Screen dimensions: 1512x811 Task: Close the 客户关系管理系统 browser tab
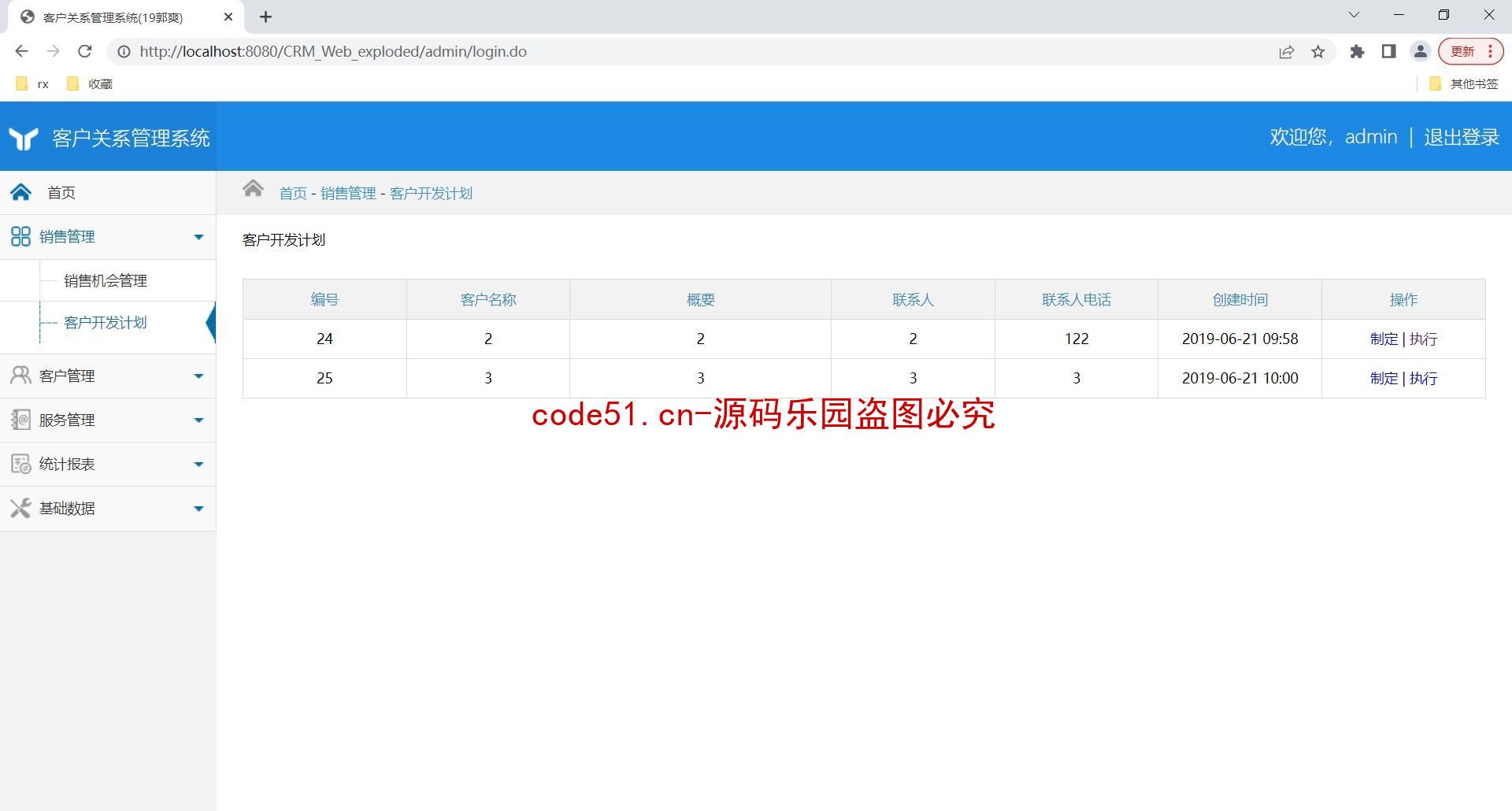(228, 17)
